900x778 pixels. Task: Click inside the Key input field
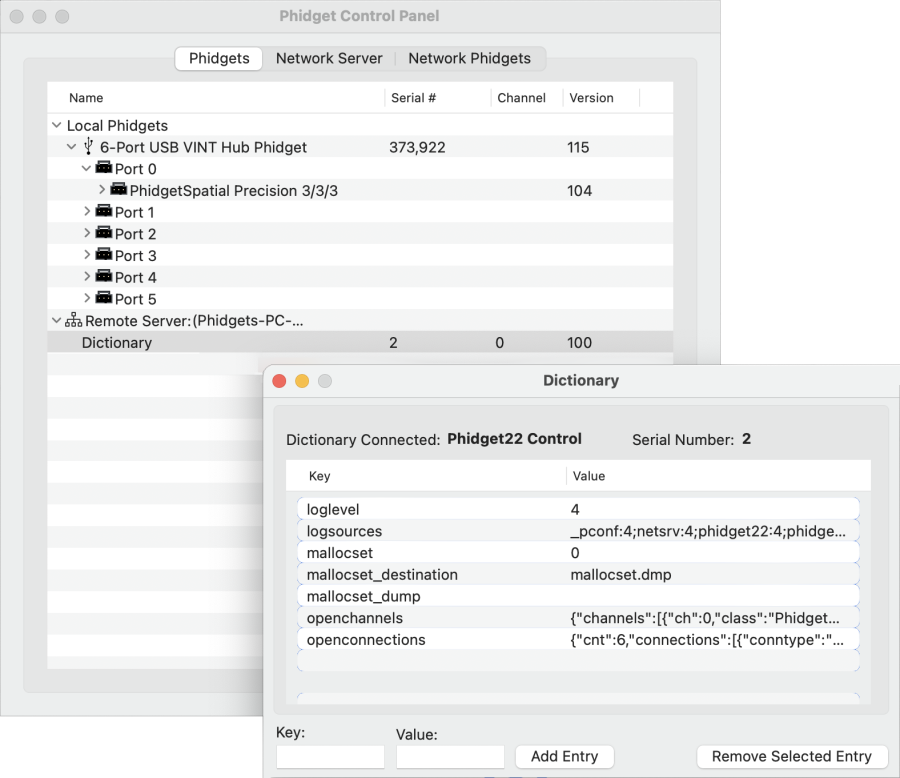click(330, 756)
